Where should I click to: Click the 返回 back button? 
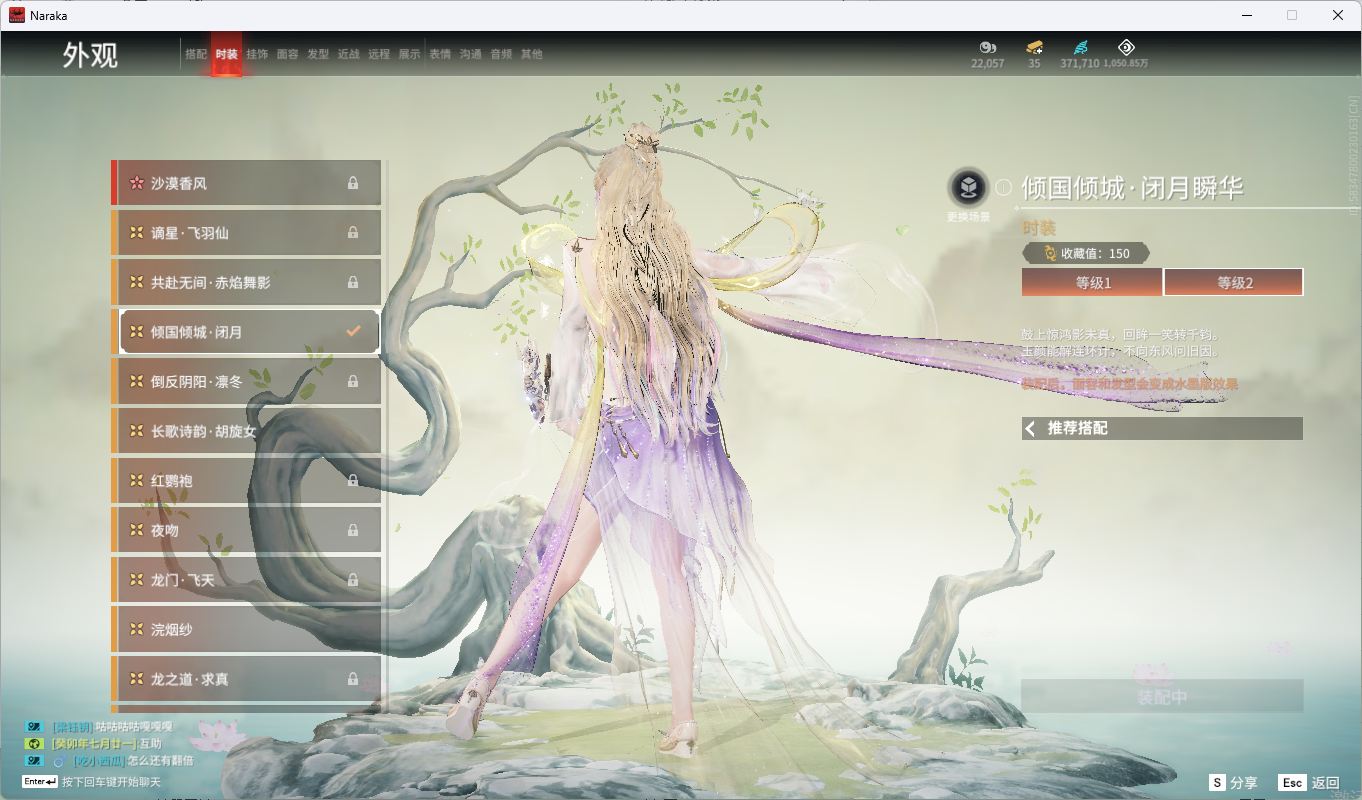1311,783
